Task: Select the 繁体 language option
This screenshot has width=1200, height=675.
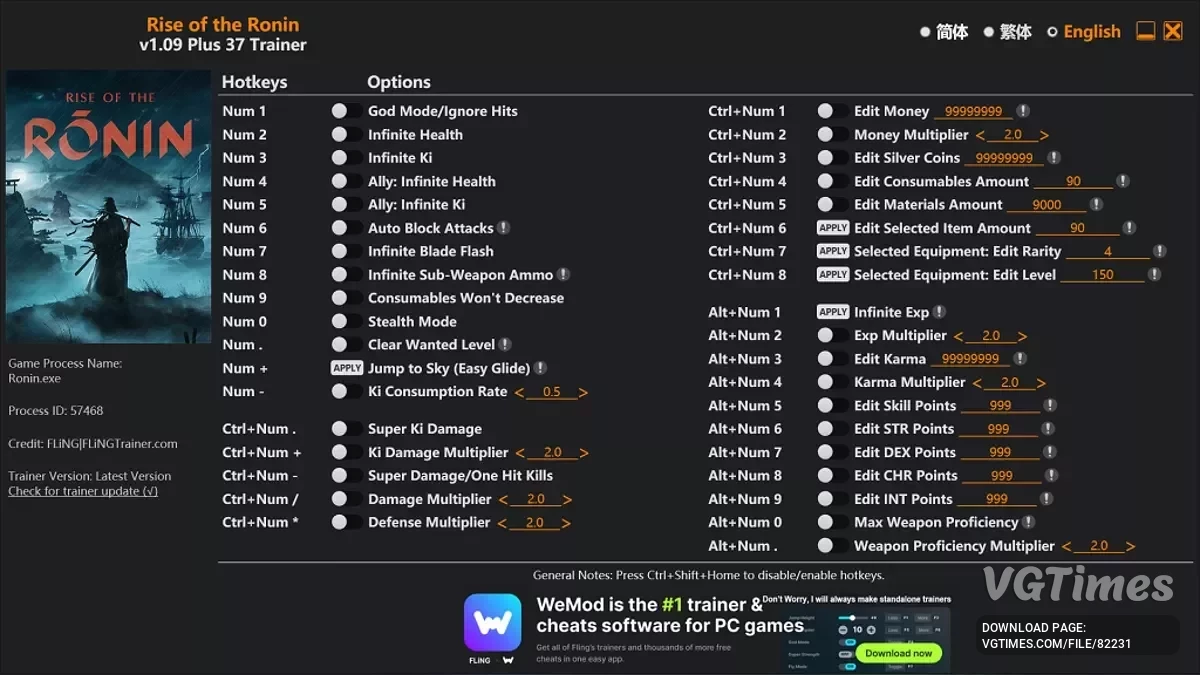Action: click(988, 32)
